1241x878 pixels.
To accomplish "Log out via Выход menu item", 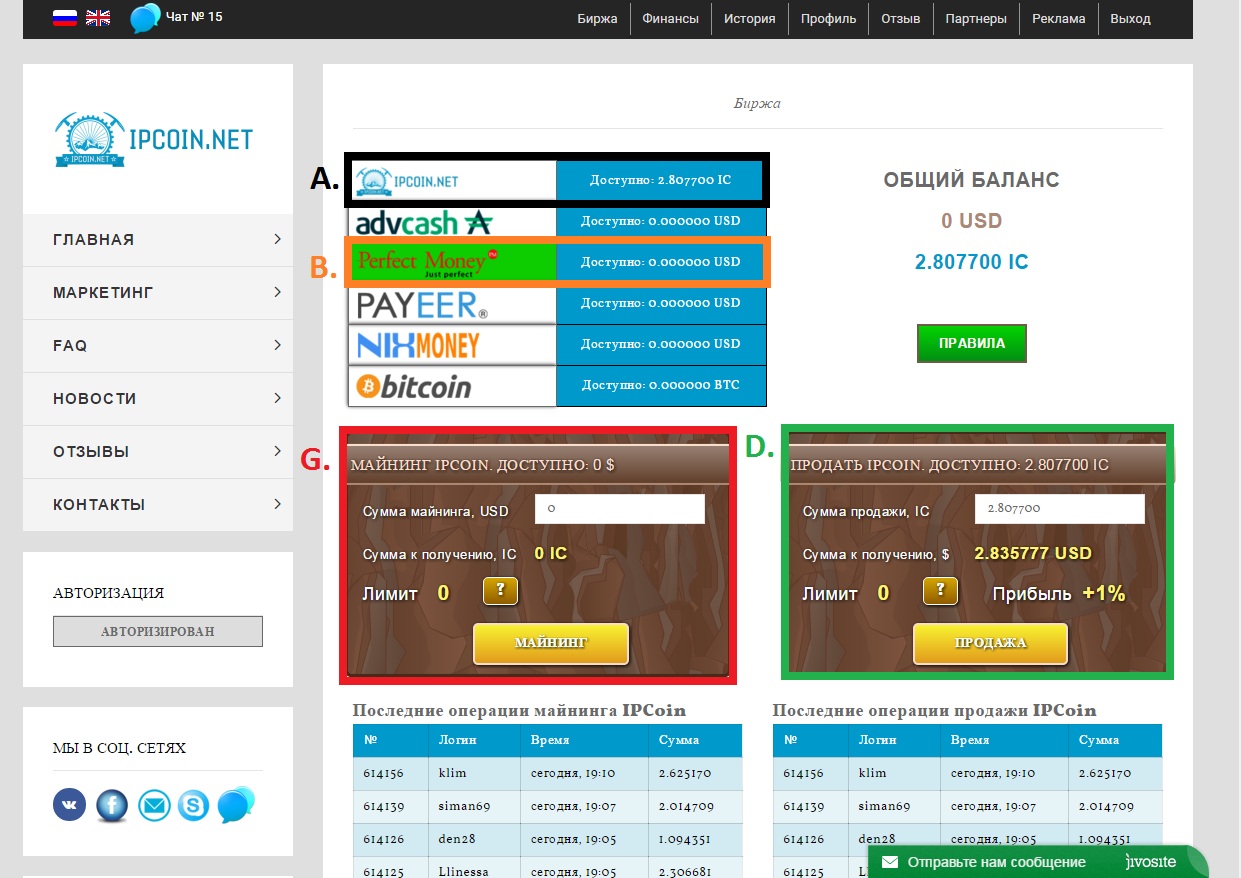I will pos(1130,18).
